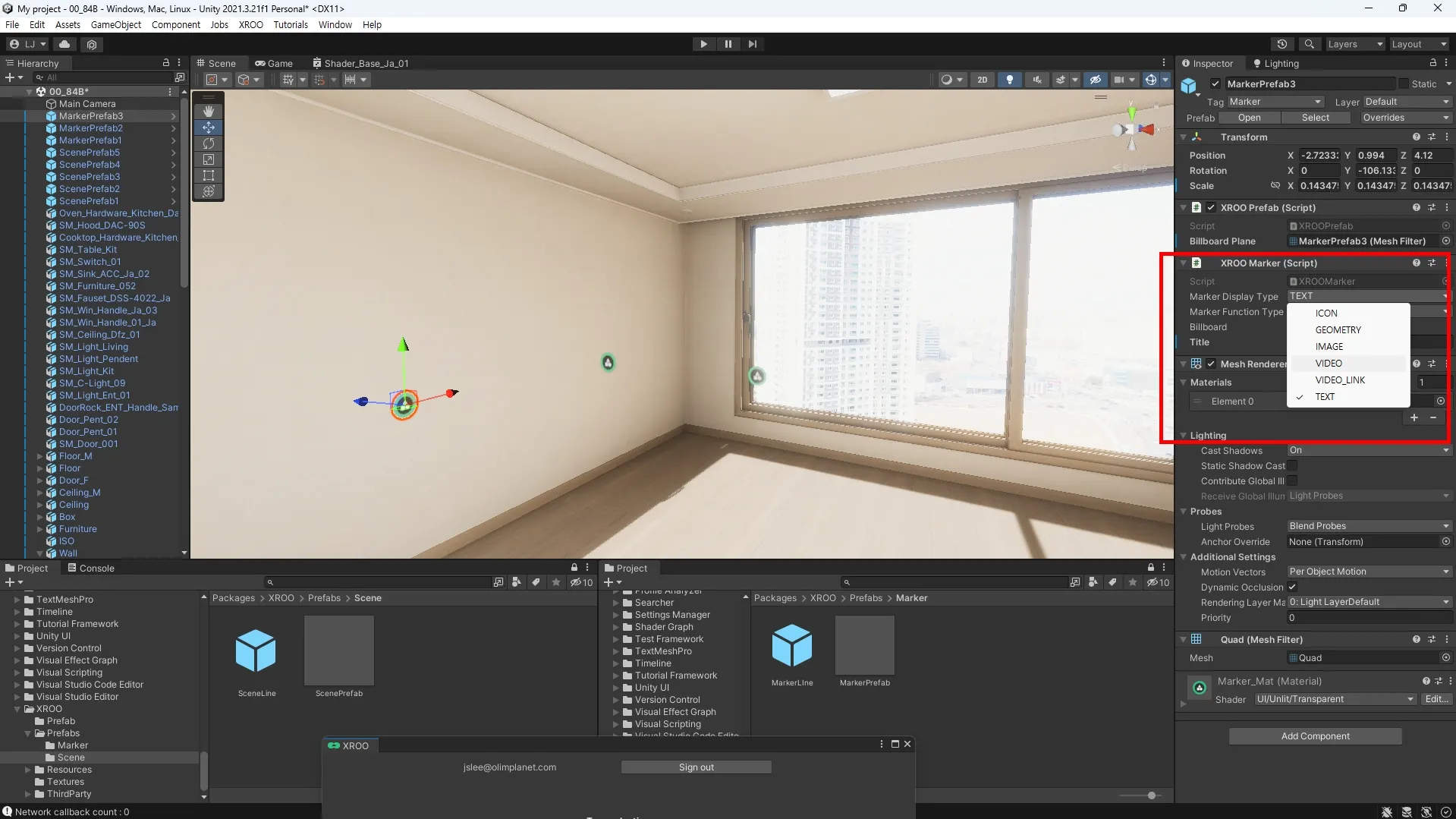Select the Scale tool in scene toolbar
Viewport: 1456px width, 819px height.
209,159
